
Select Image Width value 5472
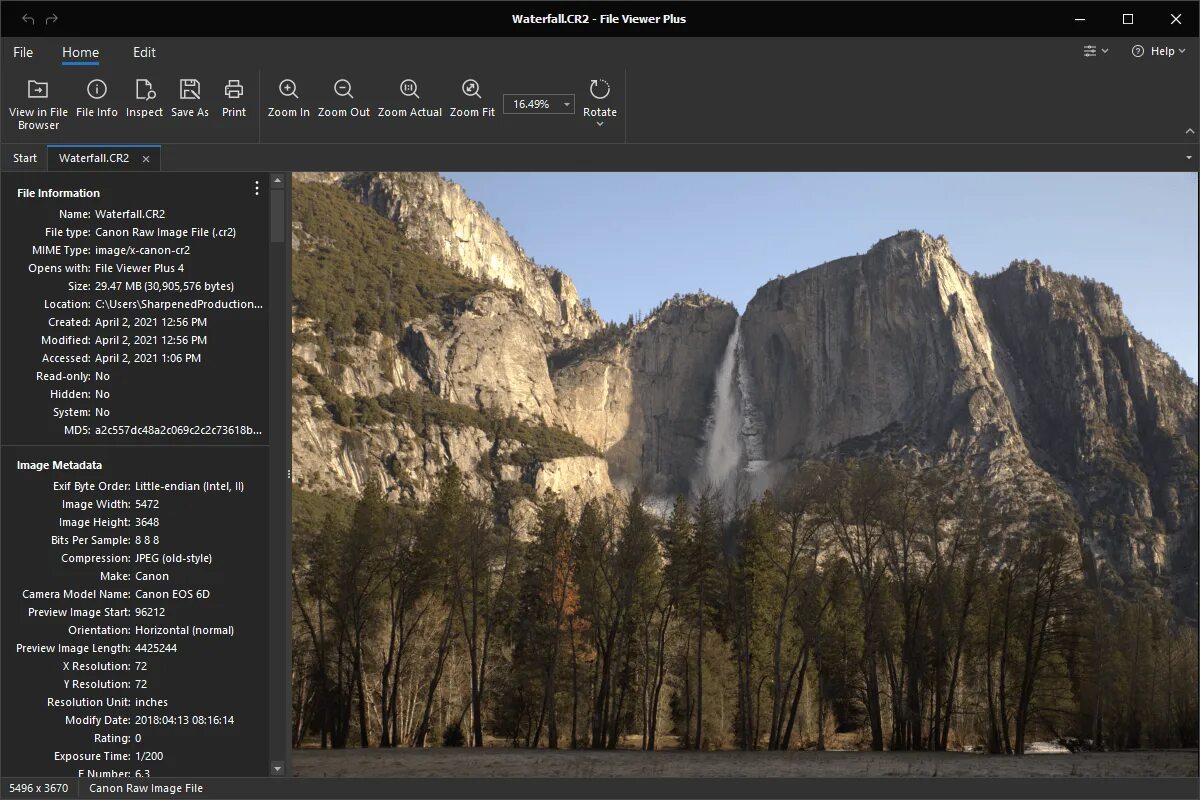147,504
